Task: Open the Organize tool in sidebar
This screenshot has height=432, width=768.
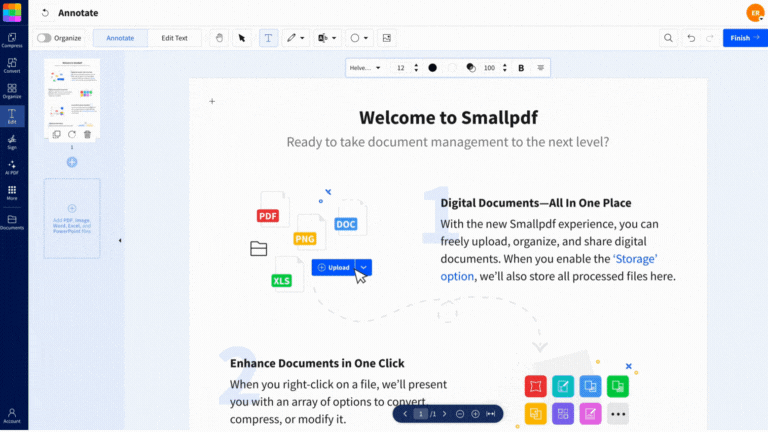Action: pyautogui.click(x=12, y=91)
